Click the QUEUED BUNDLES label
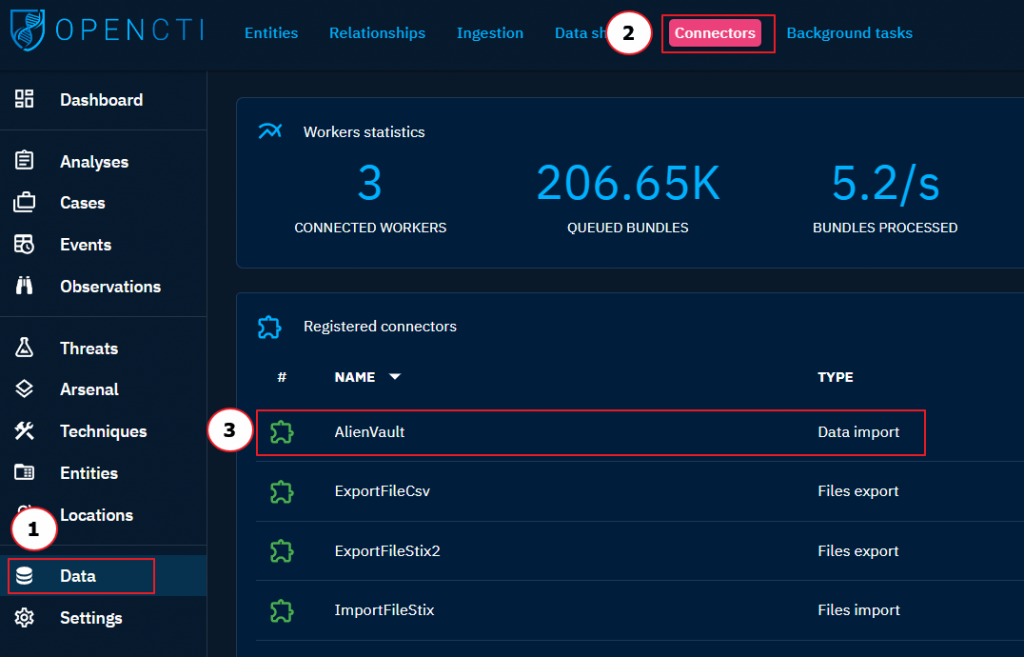1024x657 pixels. coord(628,227)
